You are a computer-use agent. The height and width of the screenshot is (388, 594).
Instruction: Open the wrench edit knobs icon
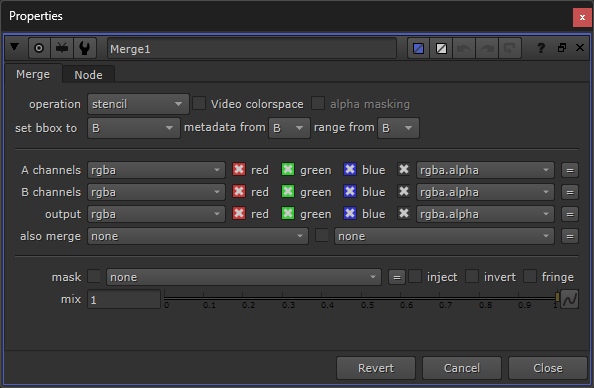click(85, 48)
